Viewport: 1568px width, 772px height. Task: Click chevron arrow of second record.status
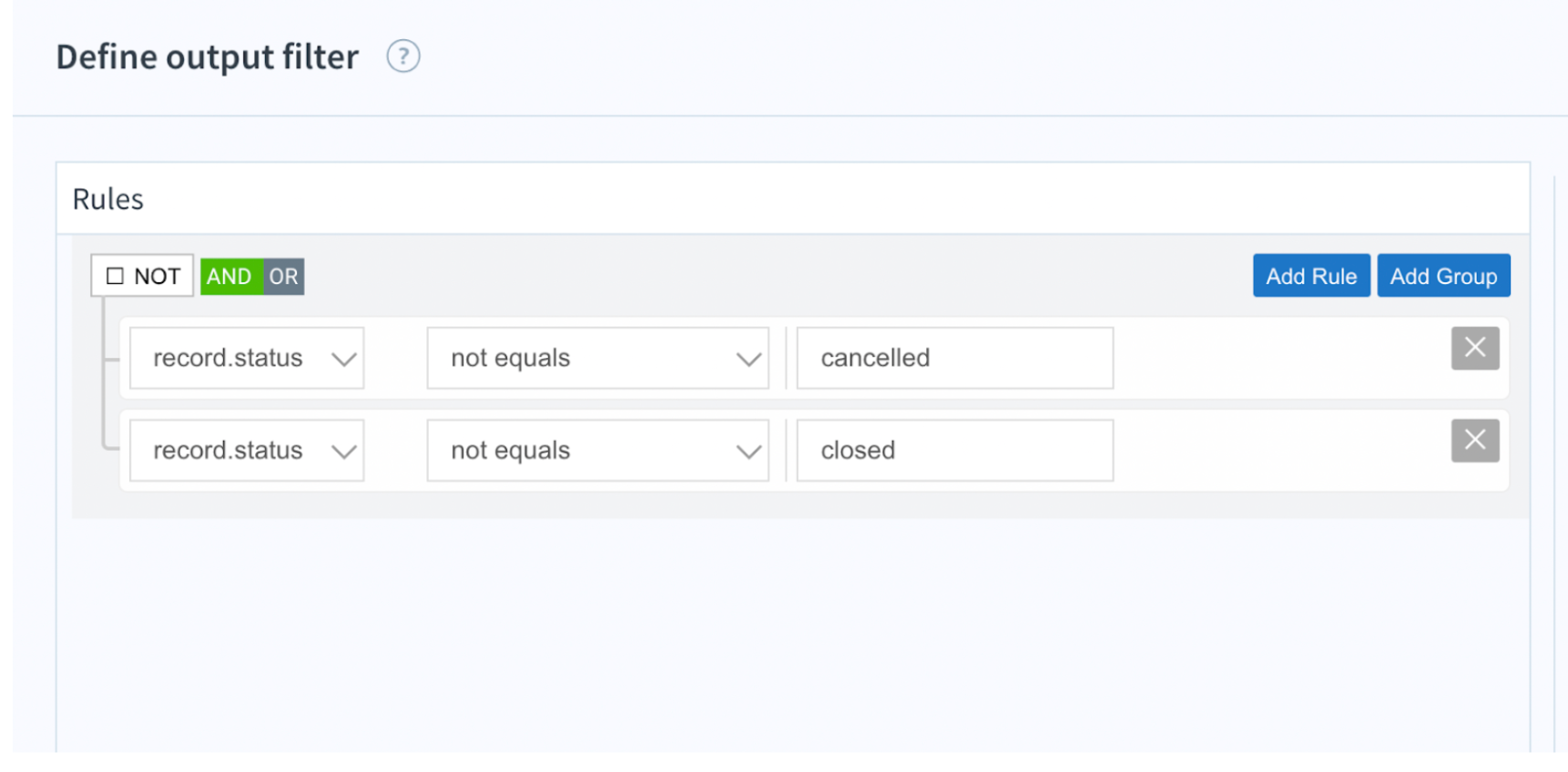coord(343,452)
